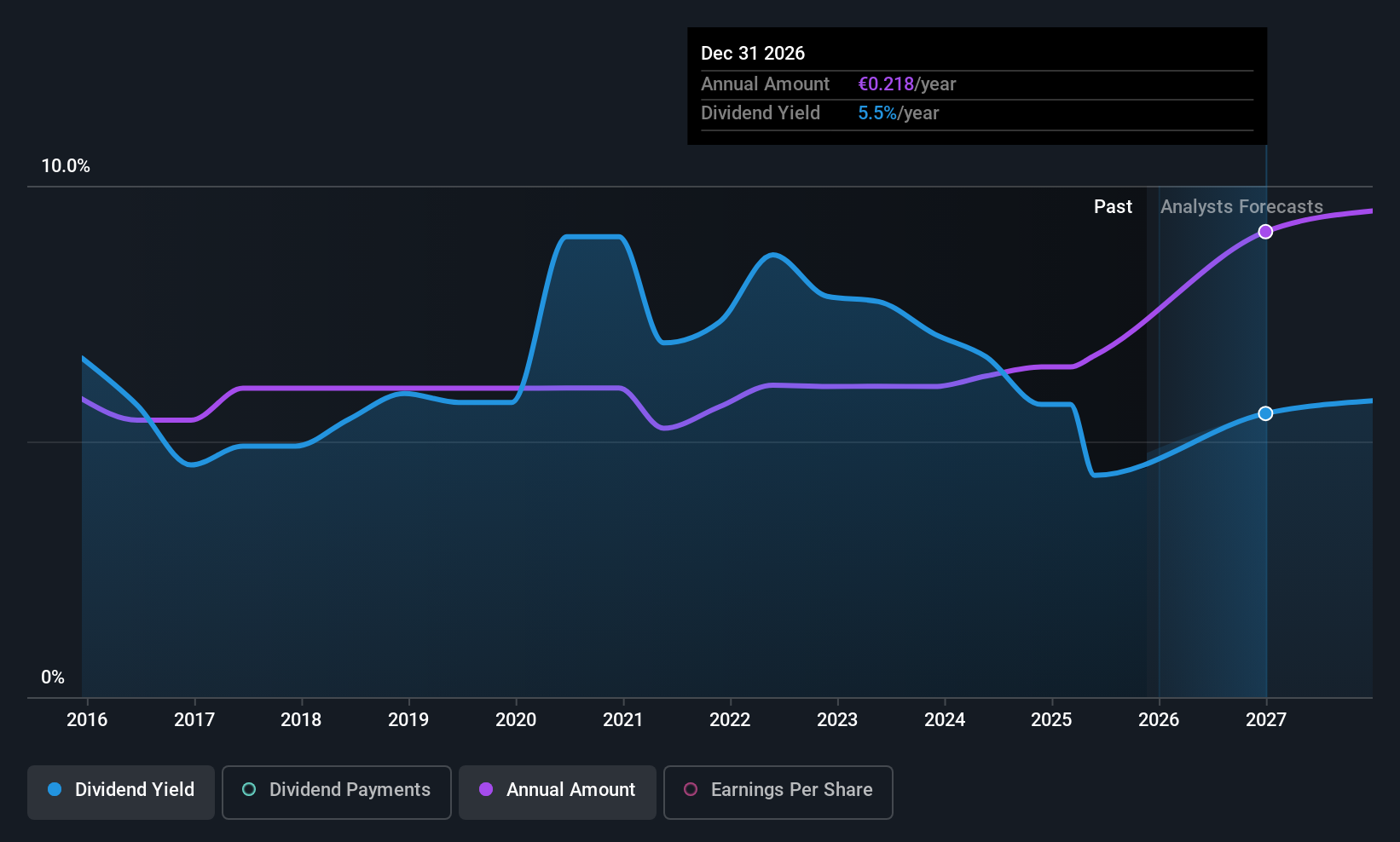Click the Analysts Forecasts label

[1241, 207]
